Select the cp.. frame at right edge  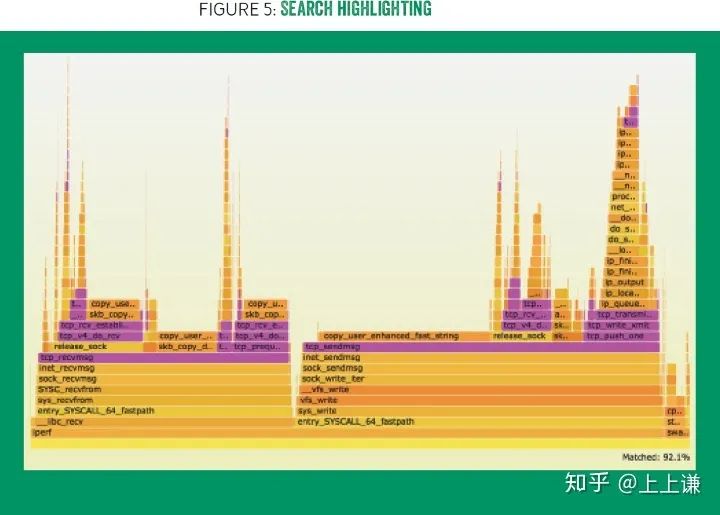[x=675, y=411]
